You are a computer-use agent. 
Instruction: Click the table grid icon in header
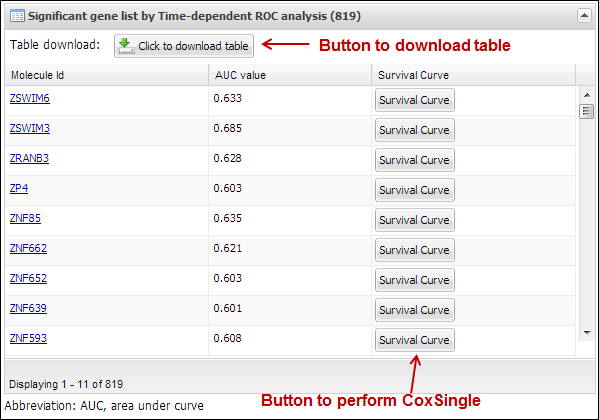(x=17, y=16)
